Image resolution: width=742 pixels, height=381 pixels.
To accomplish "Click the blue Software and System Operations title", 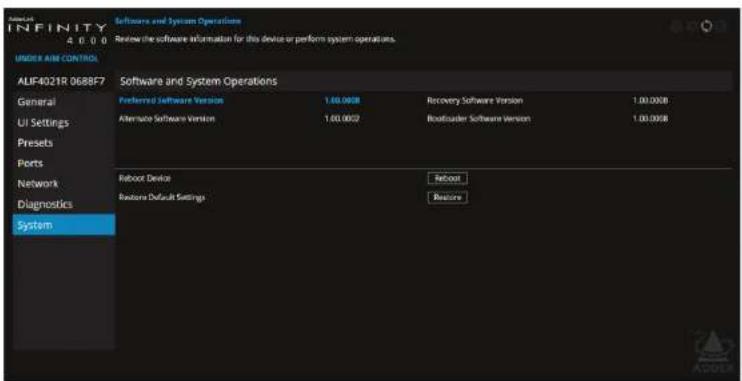I will [x=178, y=21].
